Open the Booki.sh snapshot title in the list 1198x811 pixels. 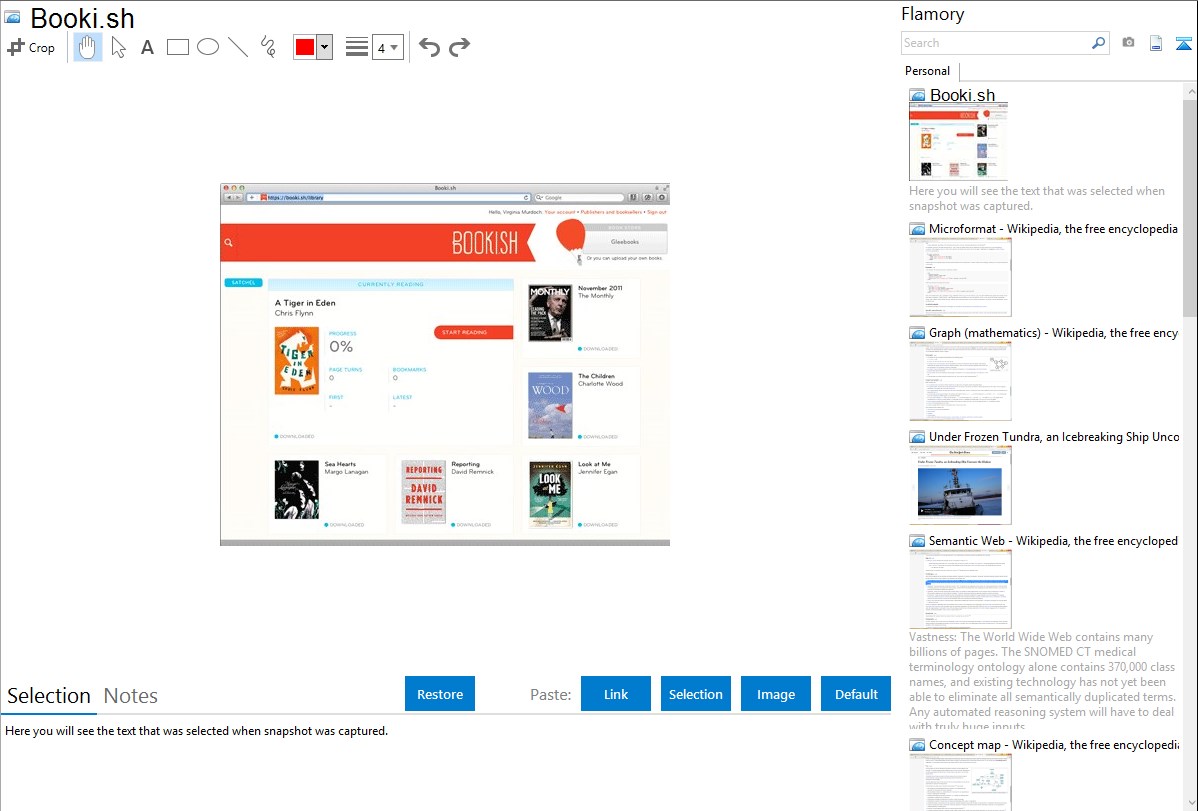point(962,95)
